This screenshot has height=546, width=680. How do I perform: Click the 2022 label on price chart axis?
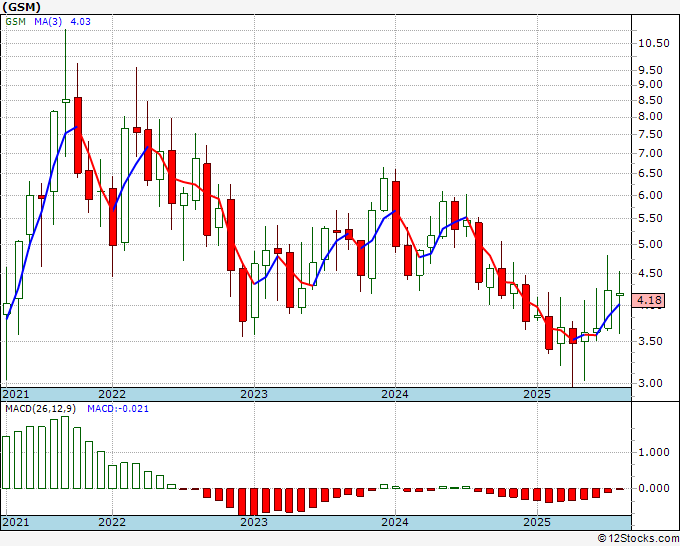pyautogui.click(x=112, y=394)
